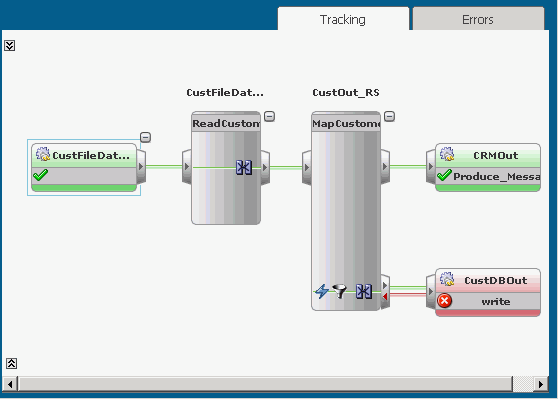Image resolution: width=558 pixels, height=399 pixels.
Task: Select the MapCustome pipeline header
Action: pos(346,124)
